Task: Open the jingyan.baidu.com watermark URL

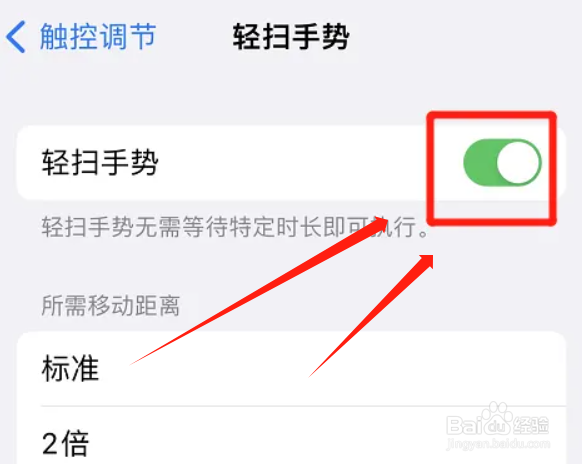Action: pos(498,443)
